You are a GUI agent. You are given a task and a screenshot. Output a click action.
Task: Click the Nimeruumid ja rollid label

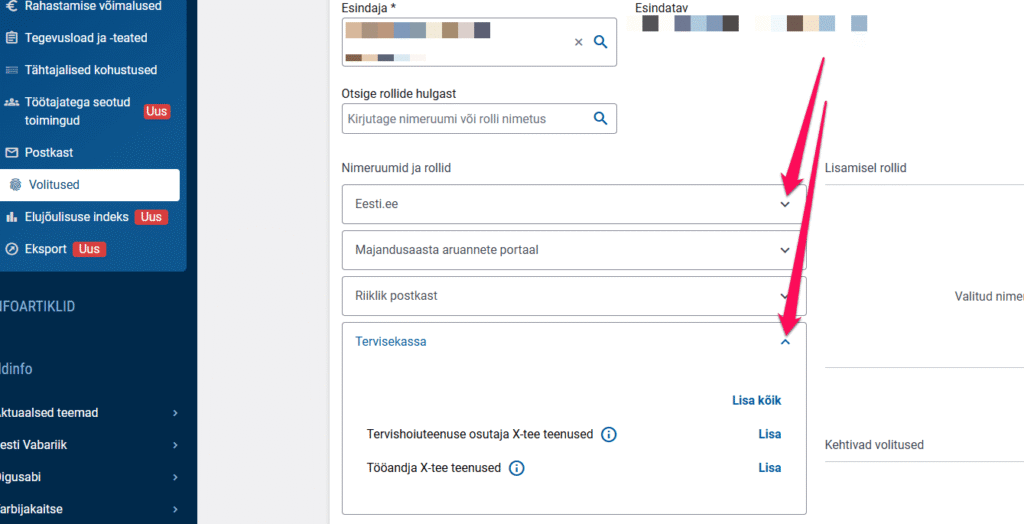coord(396,169)
